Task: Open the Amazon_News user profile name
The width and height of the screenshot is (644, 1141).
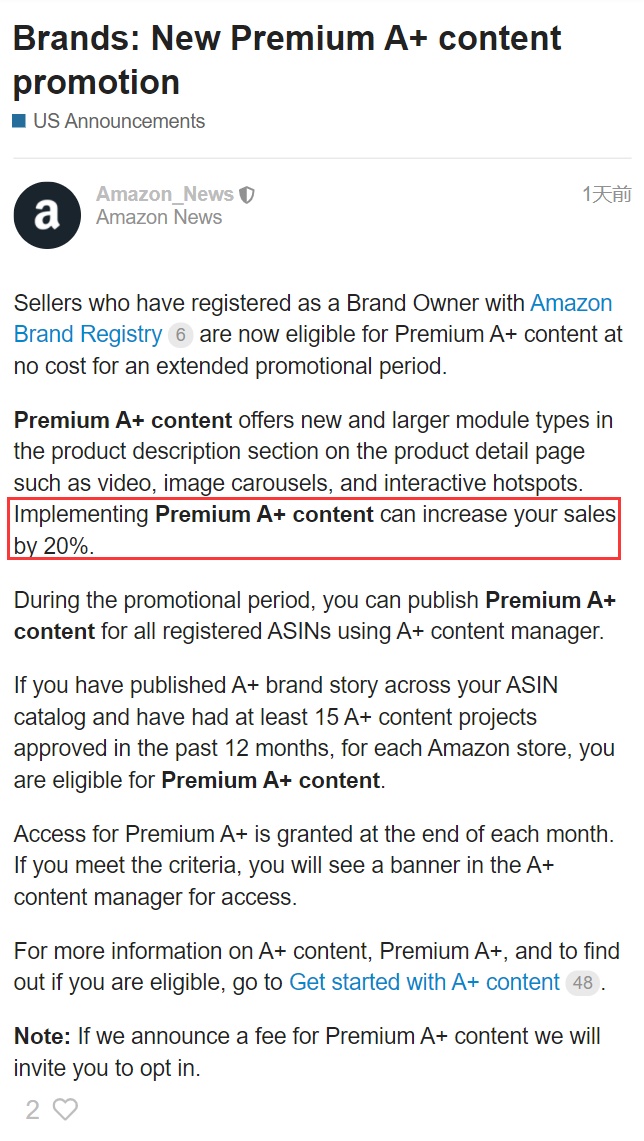Action: [164, 194]
